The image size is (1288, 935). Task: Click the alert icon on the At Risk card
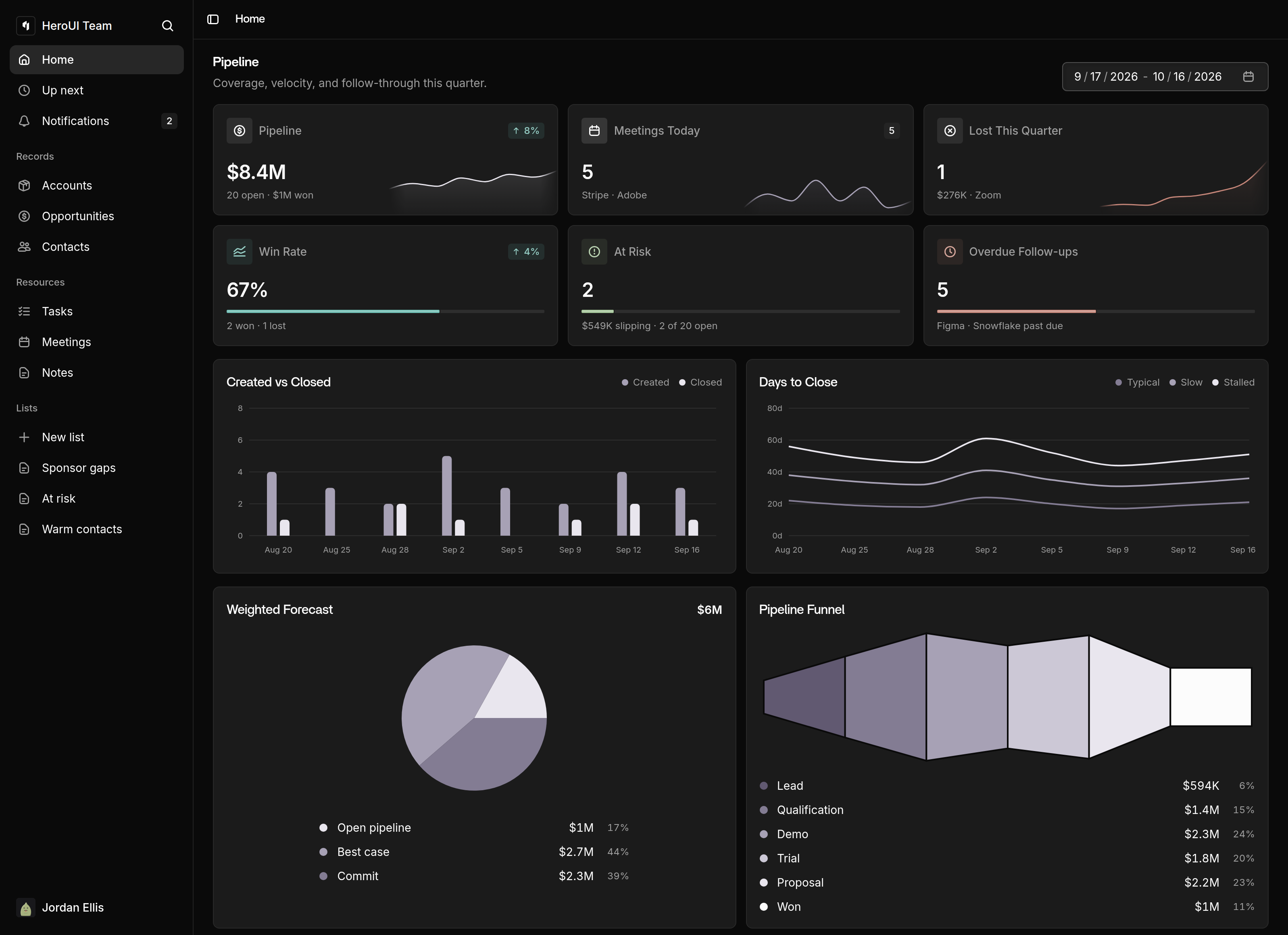[594, 252]
